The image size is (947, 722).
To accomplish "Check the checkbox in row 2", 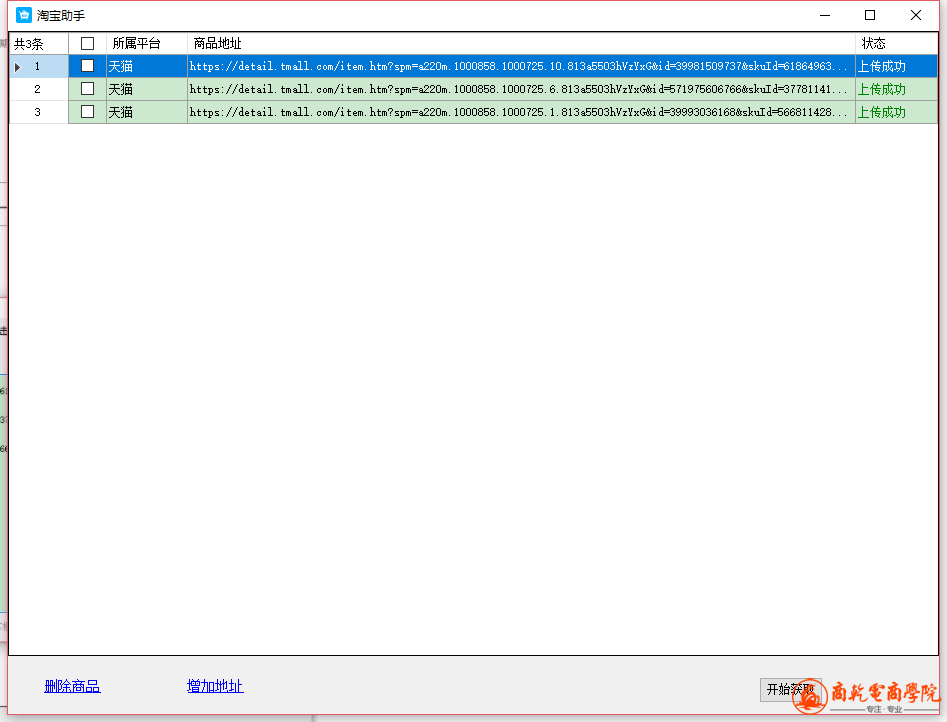I will pos(88,89).
